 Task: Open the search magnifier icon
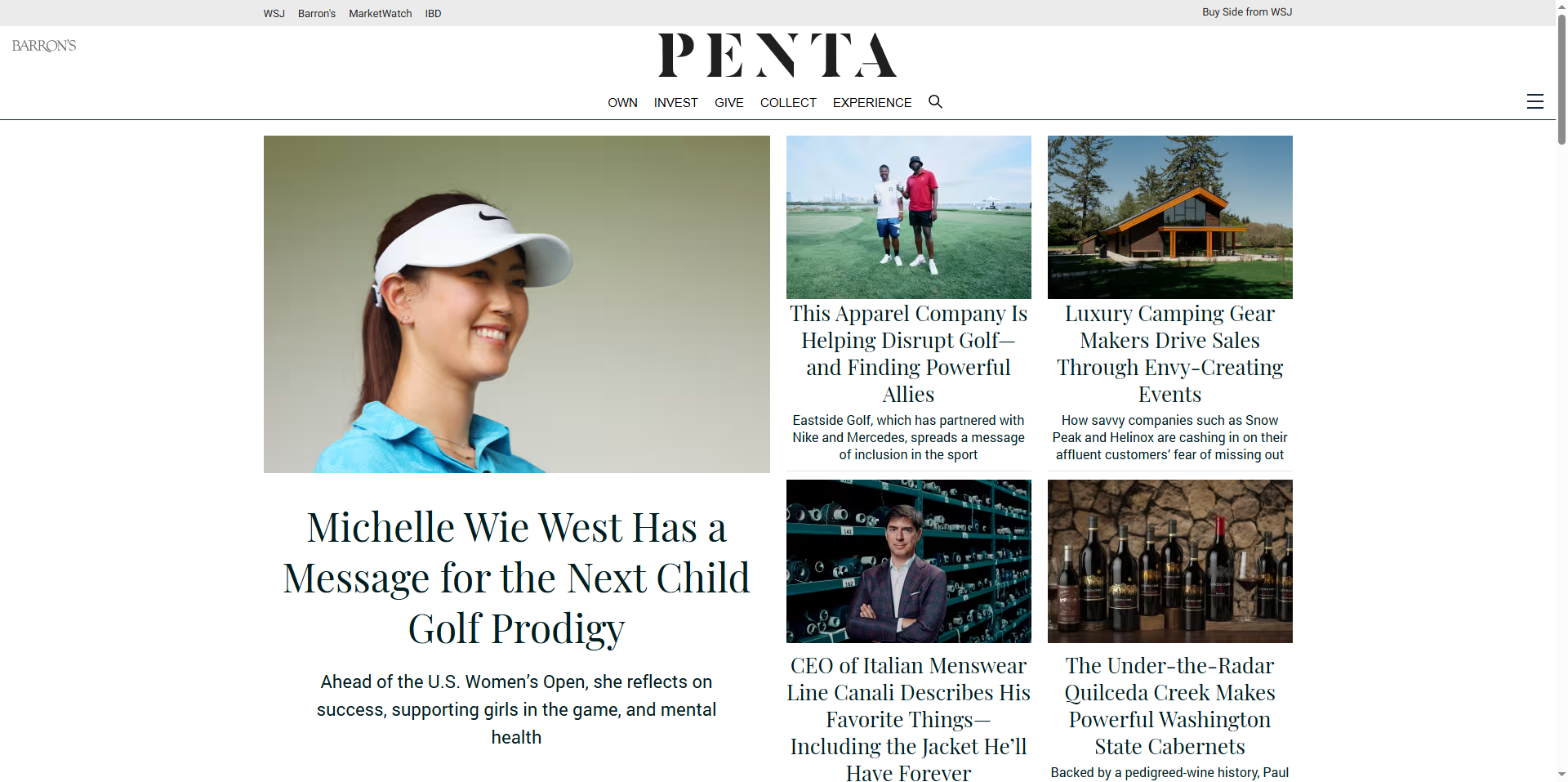(x=935, y=101)
